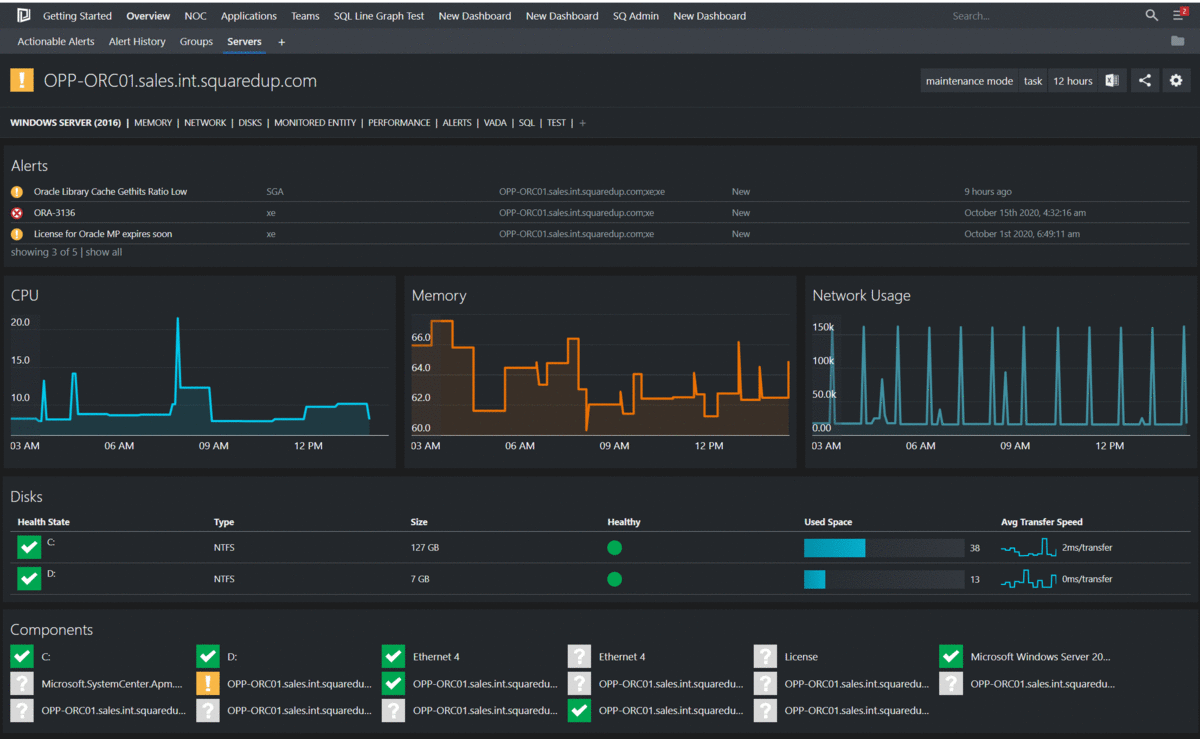Click into the Search field

point(1042,16)
